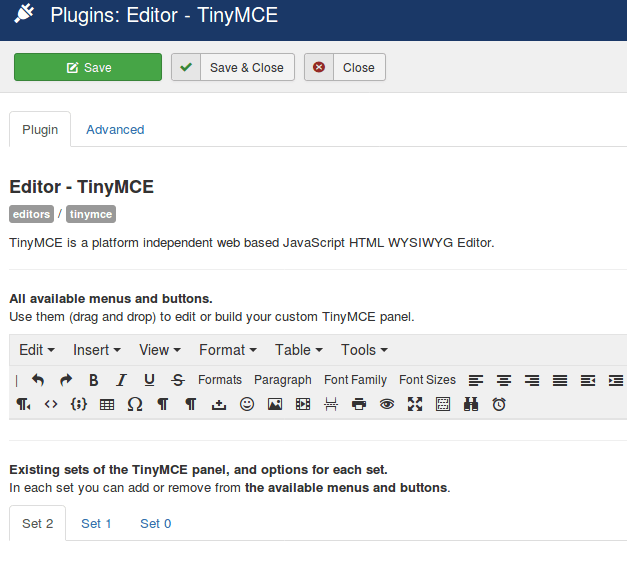
Task: Click the Print printer icon
Action: pyautogui.click(x=359, y=405)
